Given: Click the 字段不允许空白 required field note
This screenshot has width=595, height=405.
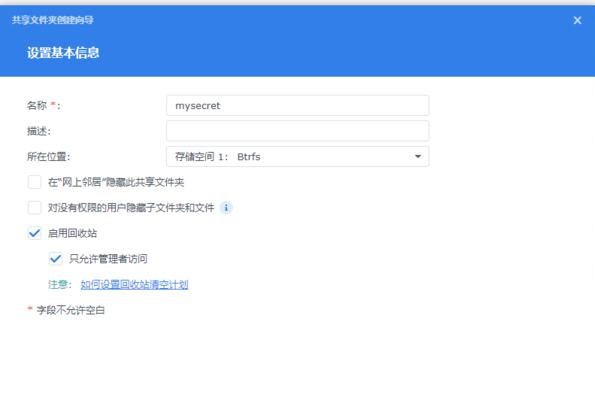Looking at the screenshot, I should (71, 310).
